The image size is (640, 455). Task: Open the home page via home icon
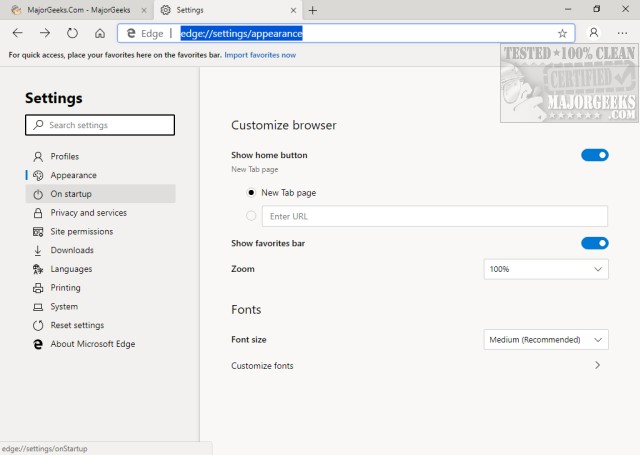[100, 33]
